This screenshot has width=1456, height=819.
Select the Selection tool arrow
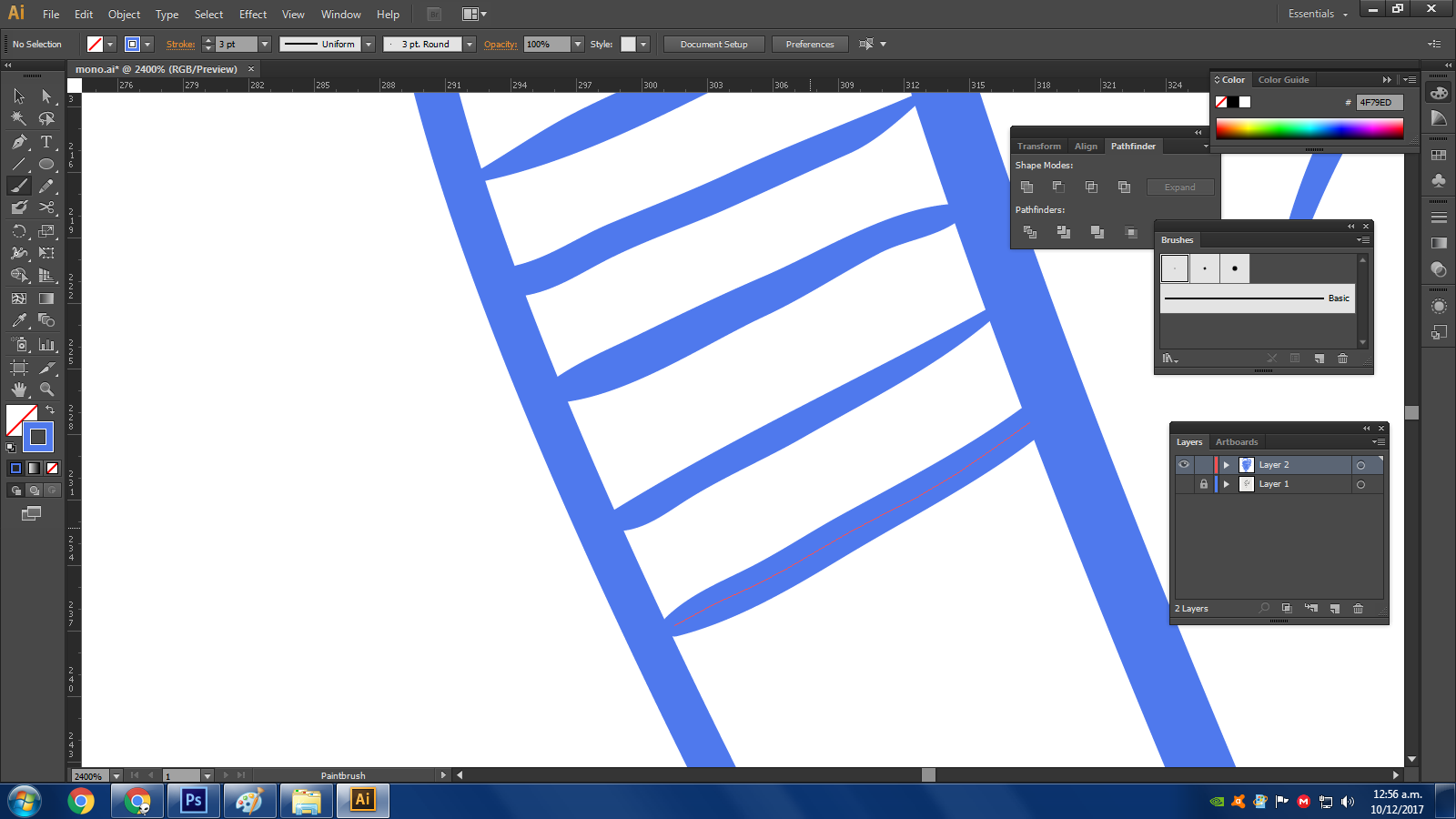[19, 96]
